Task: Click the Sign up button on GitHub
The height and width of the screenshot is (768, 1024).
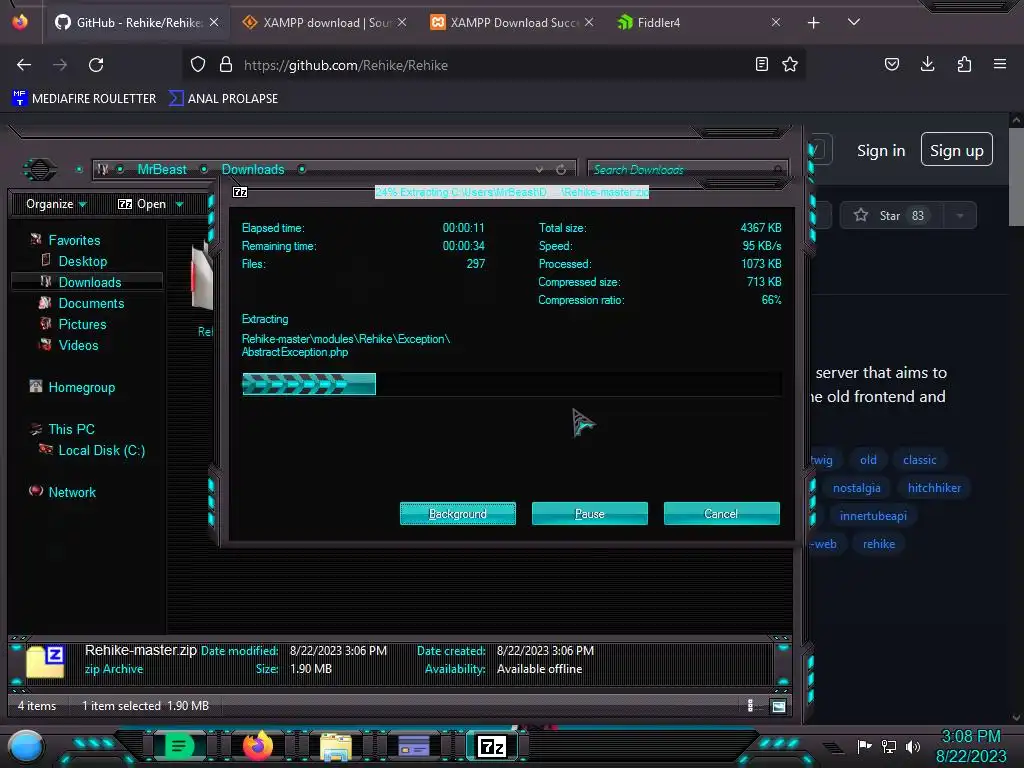Action: pyautogui.click(x=956, y=150)
